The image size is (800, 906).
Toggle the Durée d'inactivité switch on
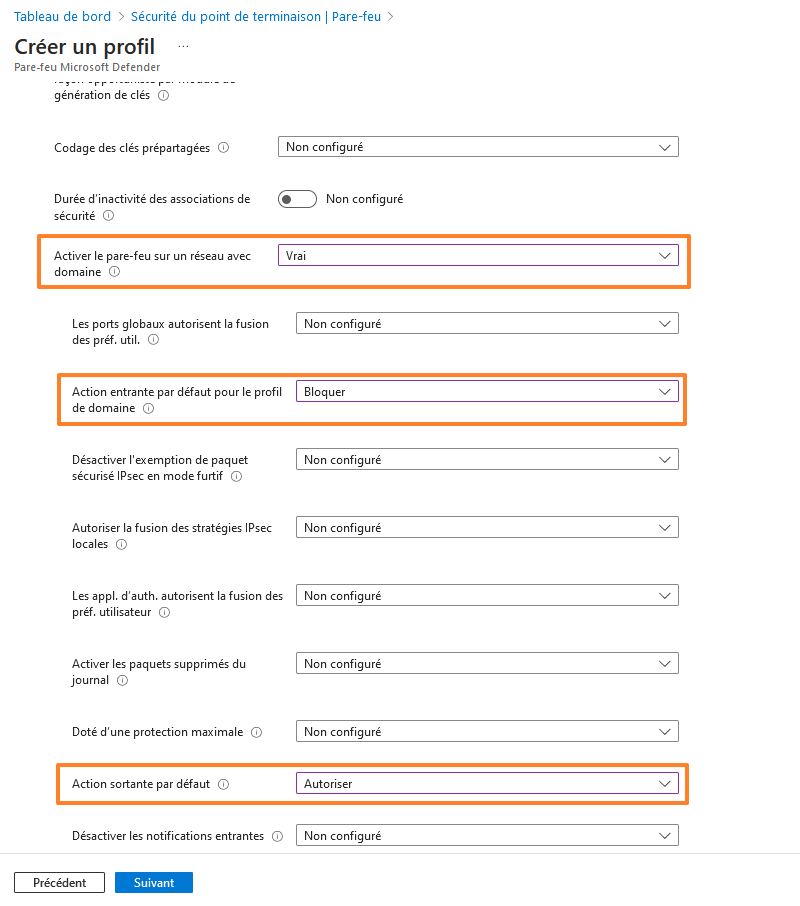297,199
